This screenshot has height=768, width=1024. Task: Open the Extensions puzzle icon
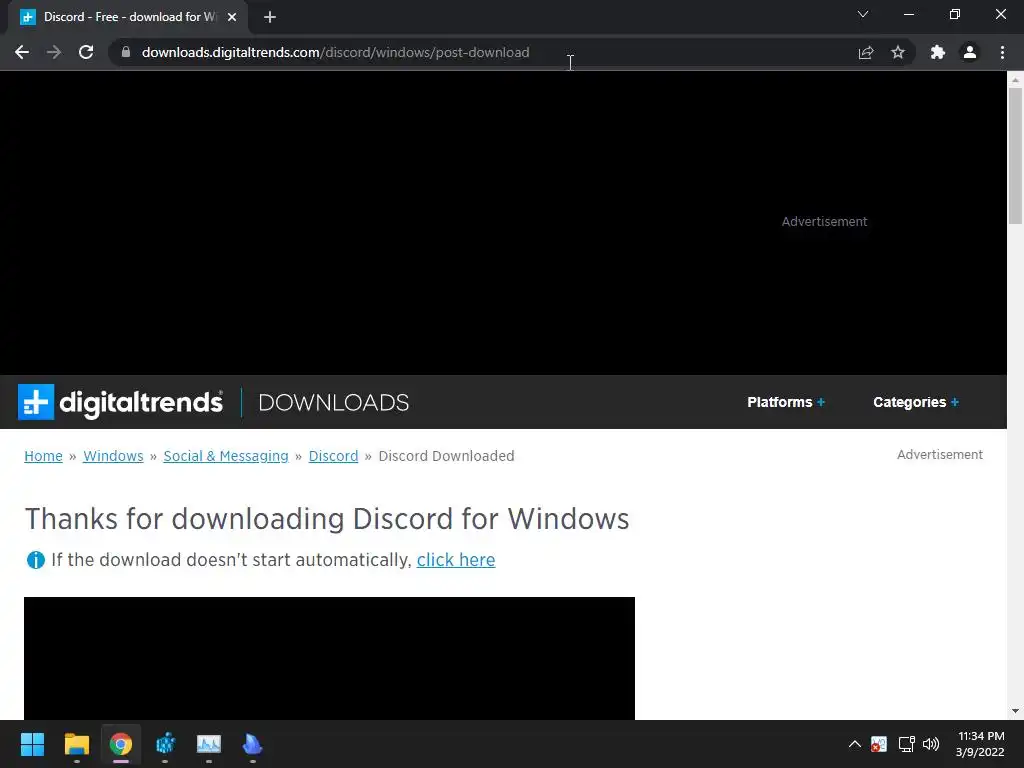click(x=938, y=52)
